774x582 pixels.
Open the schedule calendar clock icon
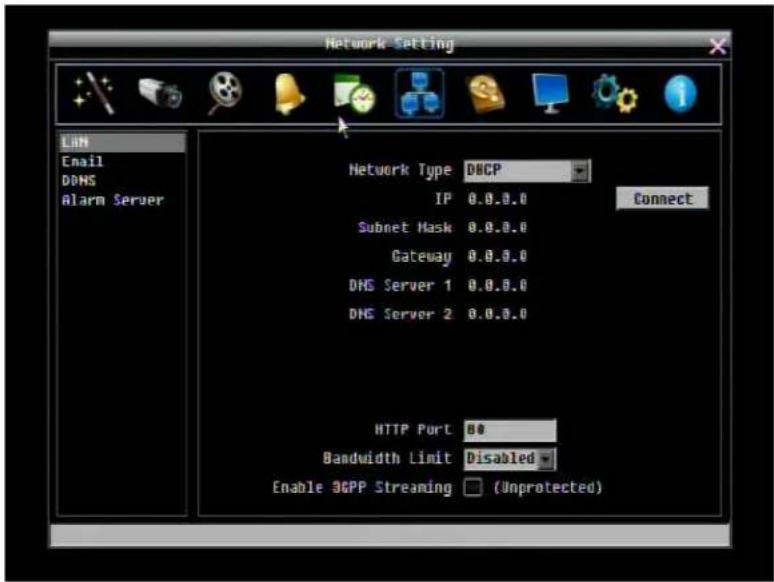point(354,93)
